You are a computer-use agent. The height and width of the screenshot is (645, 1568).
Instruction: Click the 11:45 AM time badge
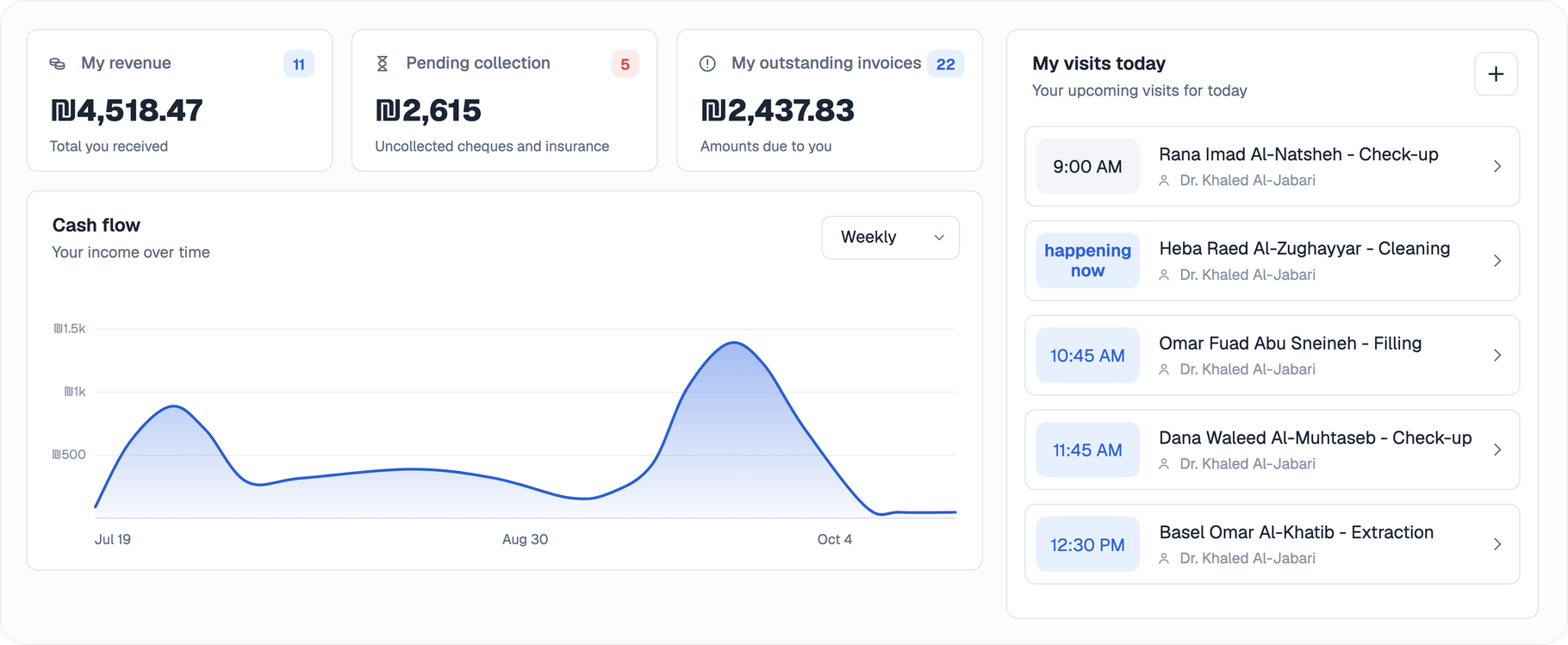click(x=1087, y=450)
